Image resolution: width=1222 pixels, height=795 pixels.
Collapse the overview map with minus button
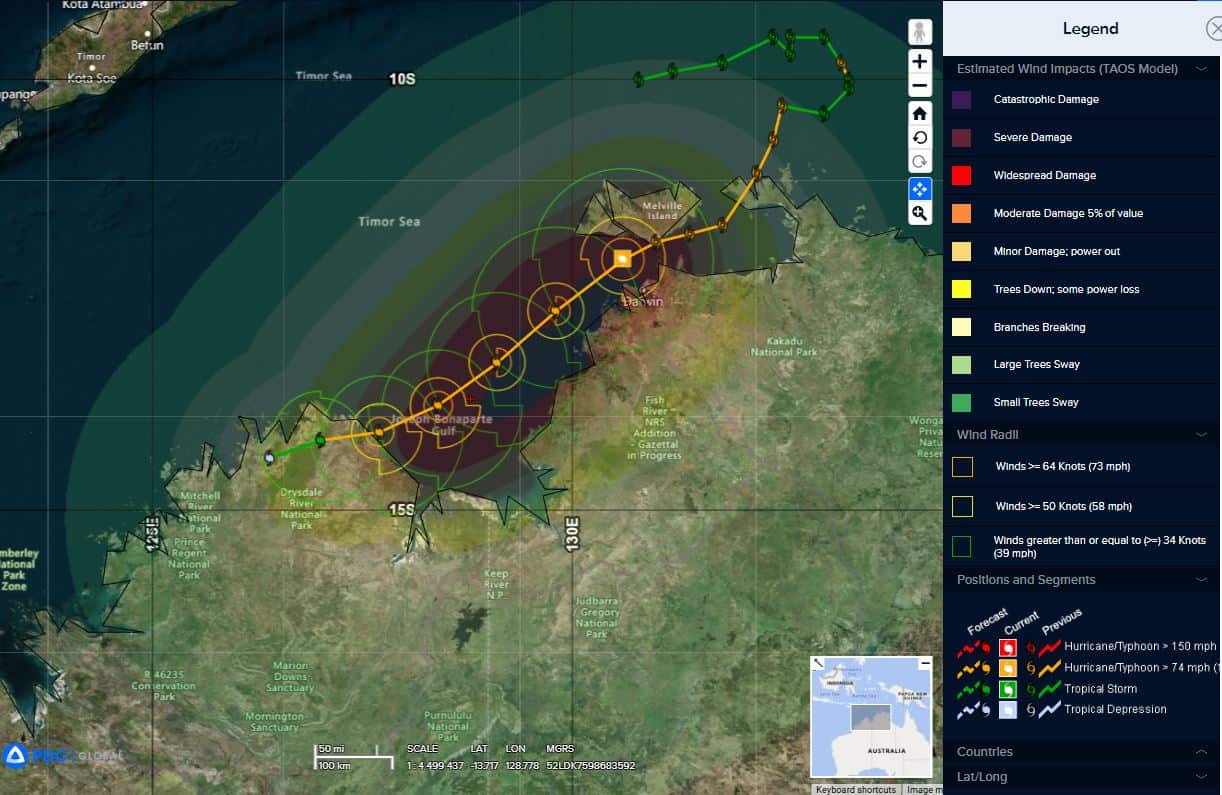[x=925, y=663]
